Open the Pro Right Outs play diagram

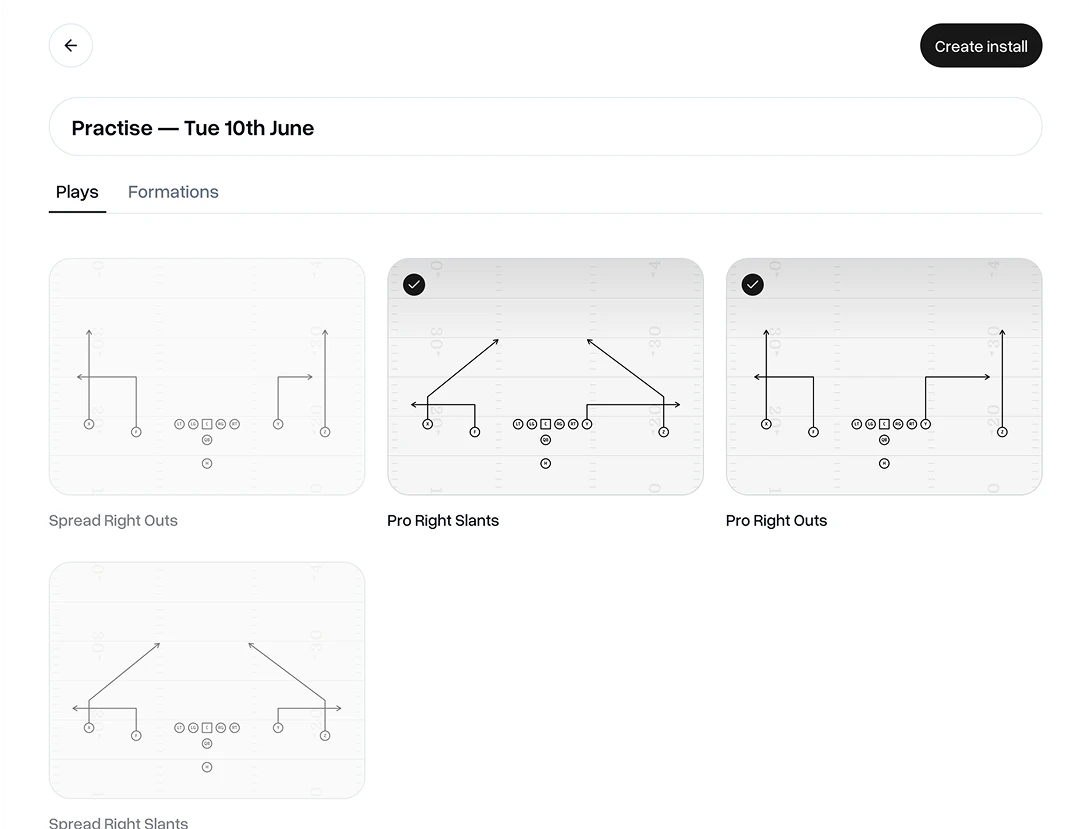pyautogui.click(x=884, y=376)
